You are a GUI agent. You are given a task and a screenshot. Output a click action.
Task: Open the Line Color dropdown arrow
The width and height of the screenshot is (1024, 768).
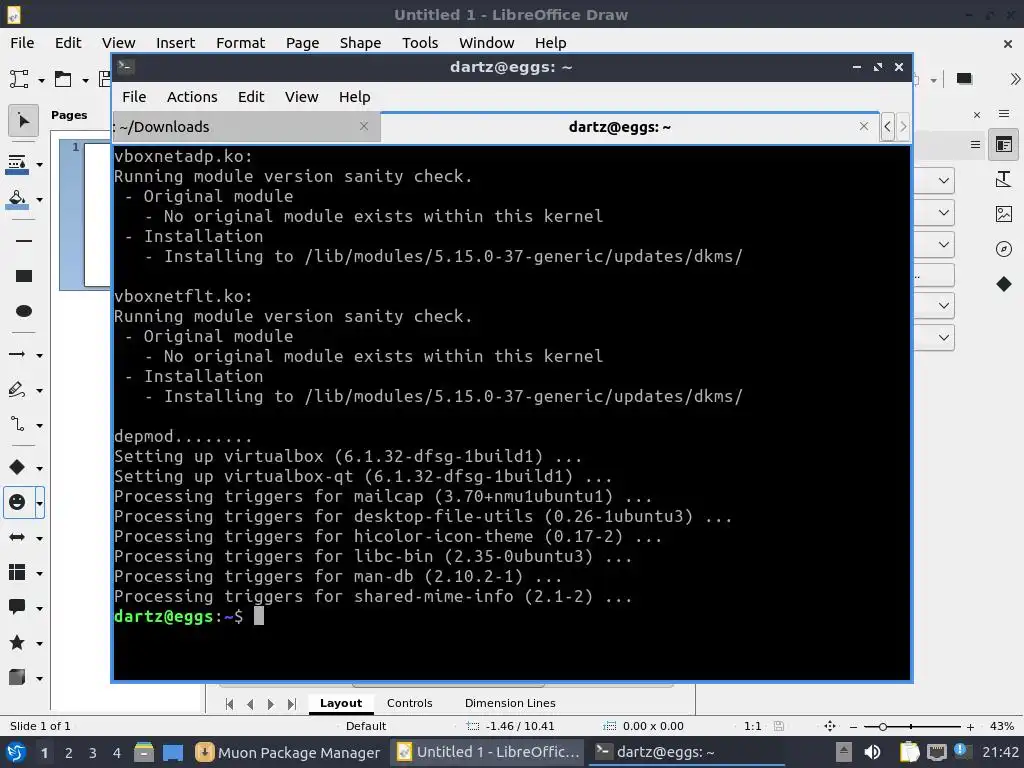click(x=39, y=165)
